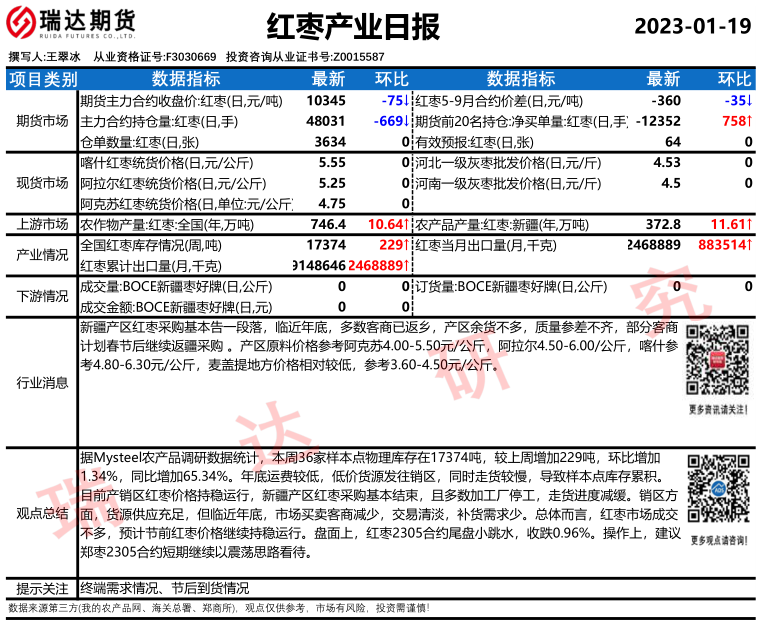Viewport: 760px width, 624px height.
Task: Click the 期货市场 row category
Action: pos(40,121)
